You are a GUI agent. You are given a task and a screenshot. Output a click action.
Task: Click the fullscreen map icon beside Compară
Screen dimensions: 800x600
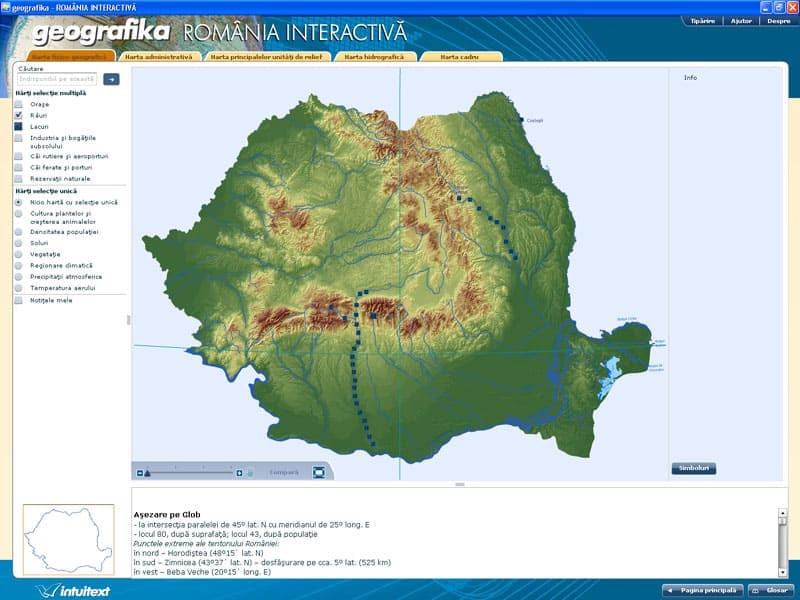tap(319, 472)
